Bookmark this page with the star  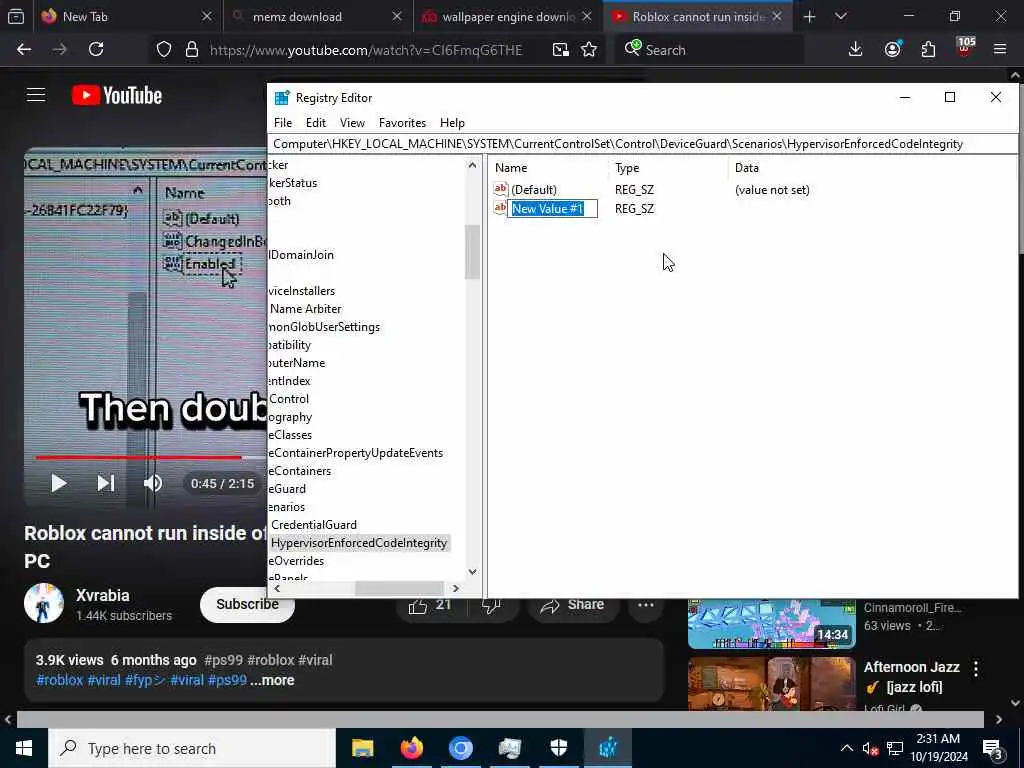[x=589, y=50]
